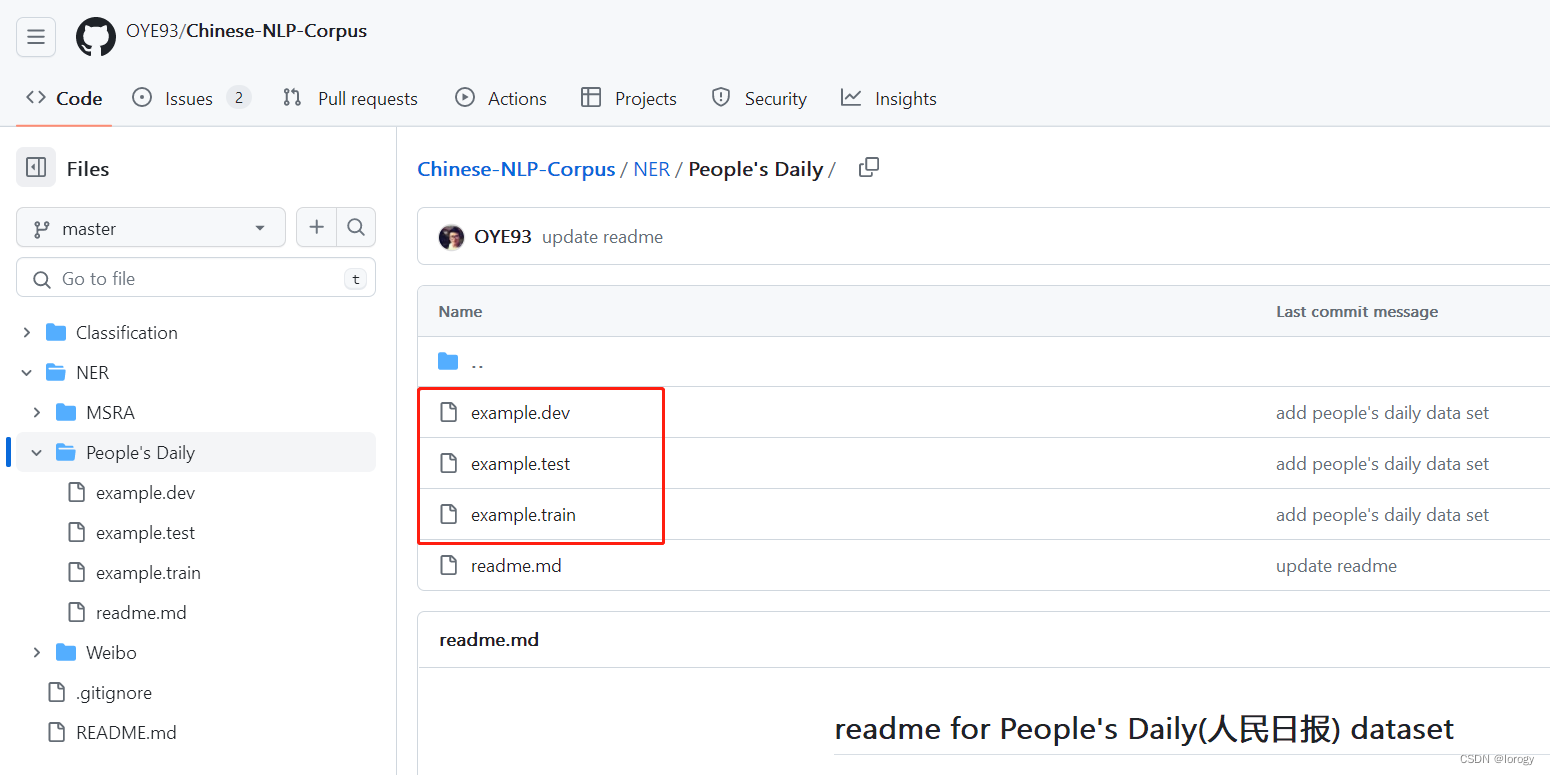Click the GitHub Octocat logo
Image resolution: width=1550 pixels, height=775 pixels.
pos(96,37)
